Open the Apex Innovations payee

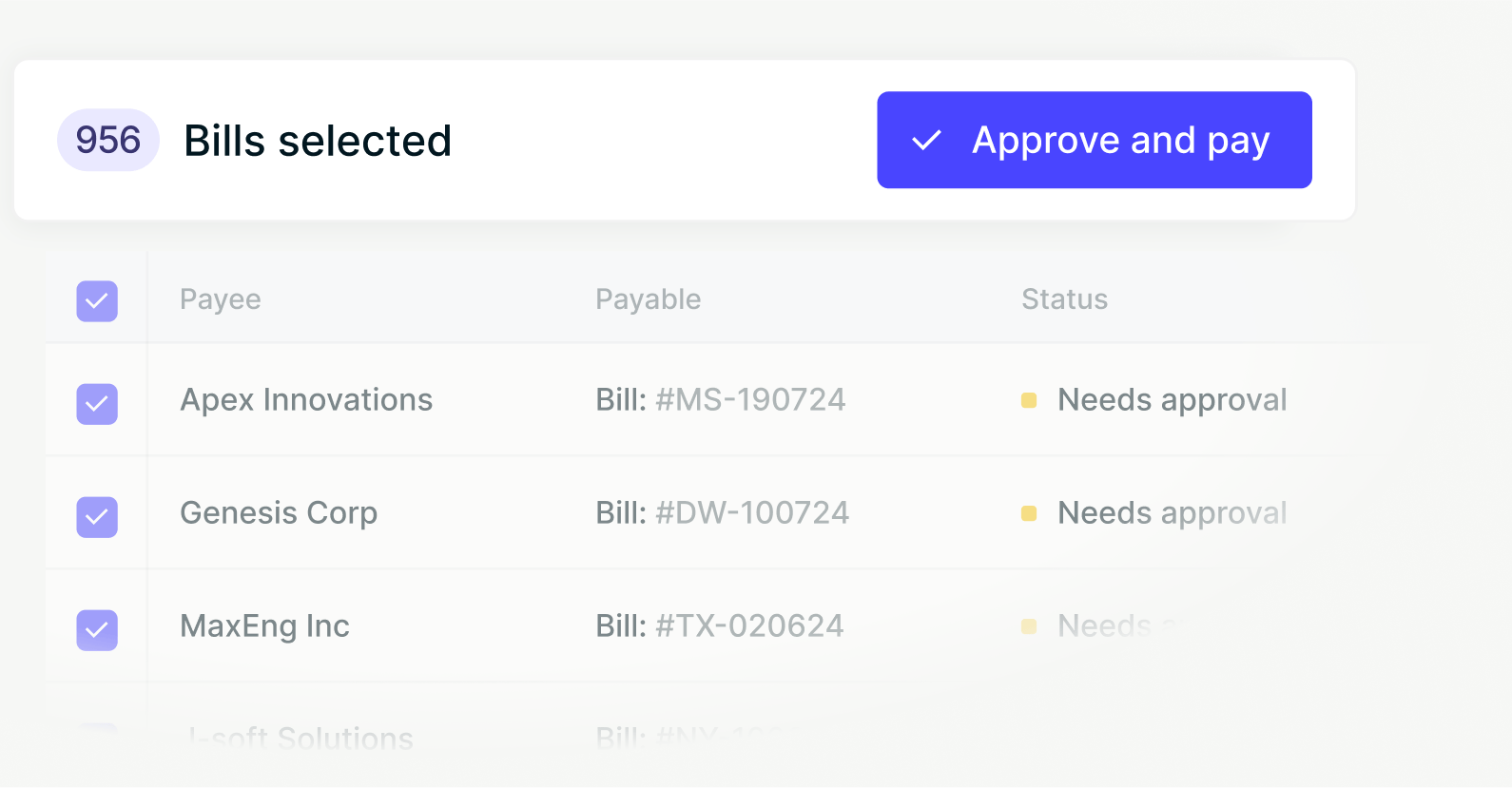coord(306,400)
